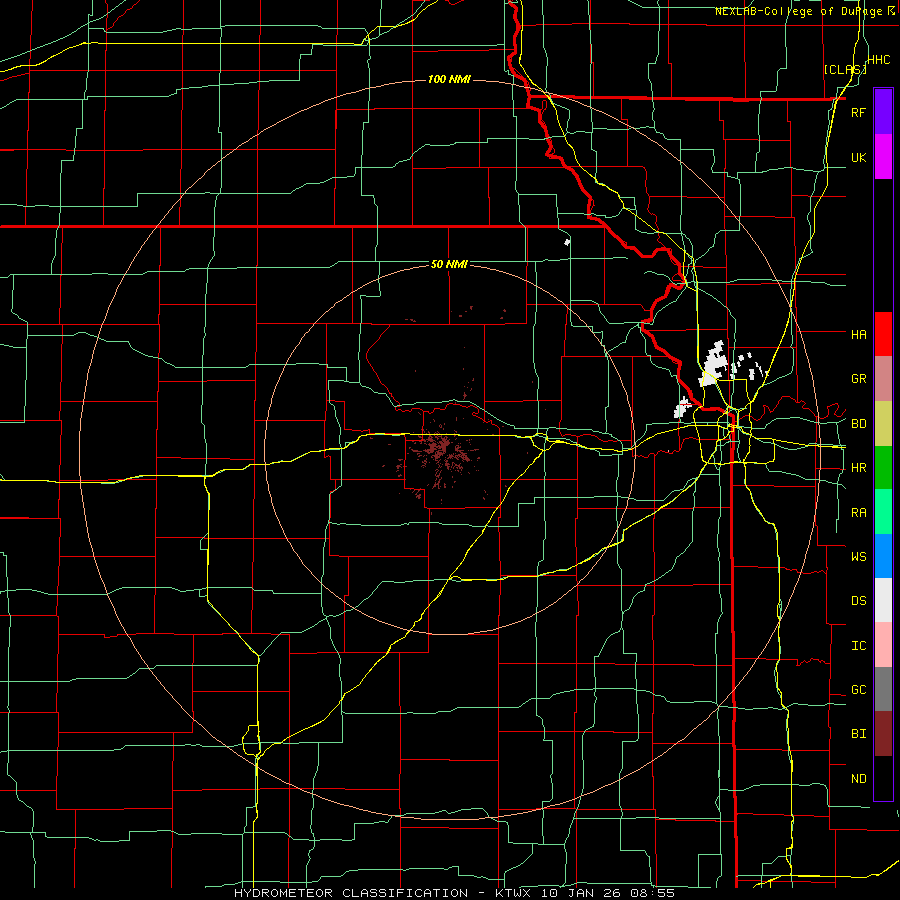The width and height of the screenshot is (900, 900).
Task: Click the HYDROMETEOR CLASSIFICATION title text
Action: [x=351, y=893]
